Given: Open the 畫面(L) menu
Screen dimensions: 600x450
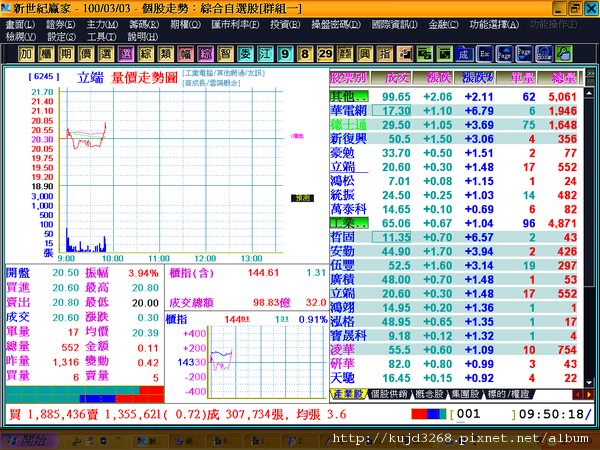Looking at the screenshot, I should [x=20, y=24].
